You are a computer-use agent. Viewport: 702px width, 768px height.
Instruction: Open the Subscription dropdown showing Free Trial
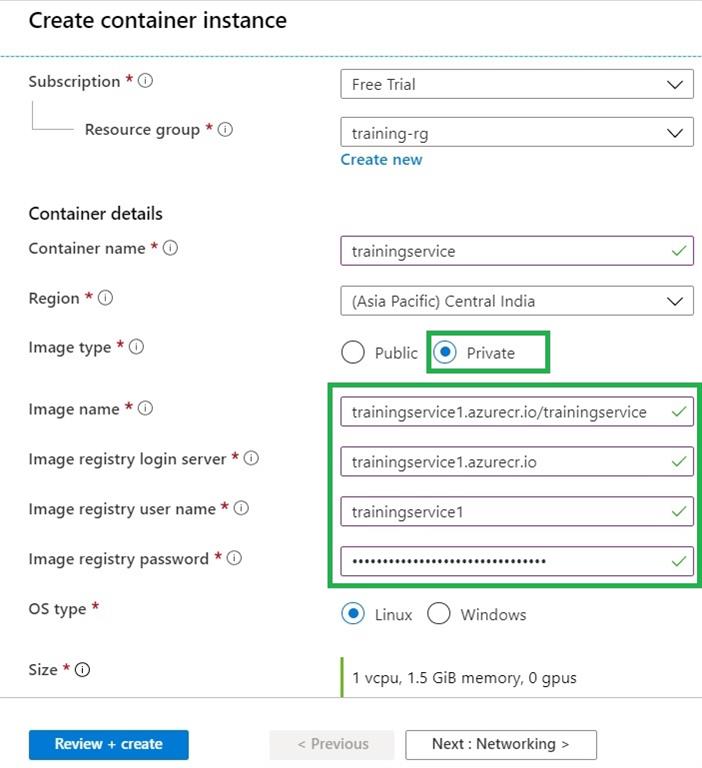tap(517, 84)
